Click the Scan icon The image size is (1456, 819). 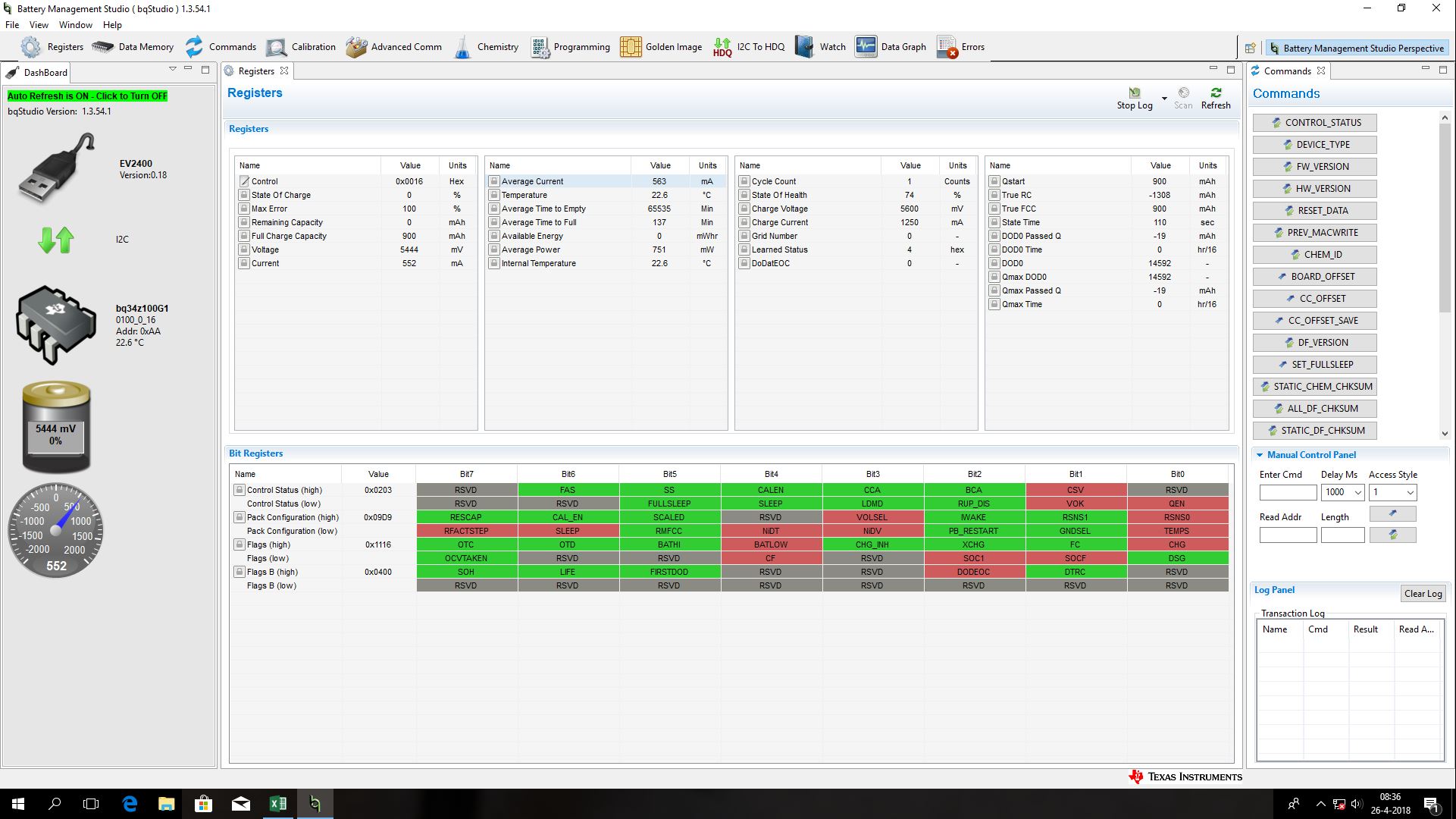1183,93
